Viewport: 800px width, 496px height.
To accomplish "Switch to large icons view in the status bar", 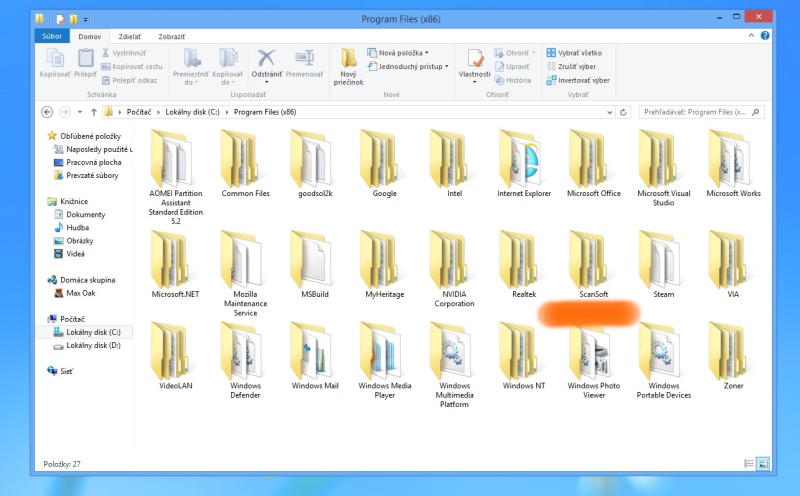I will (763, 464).
